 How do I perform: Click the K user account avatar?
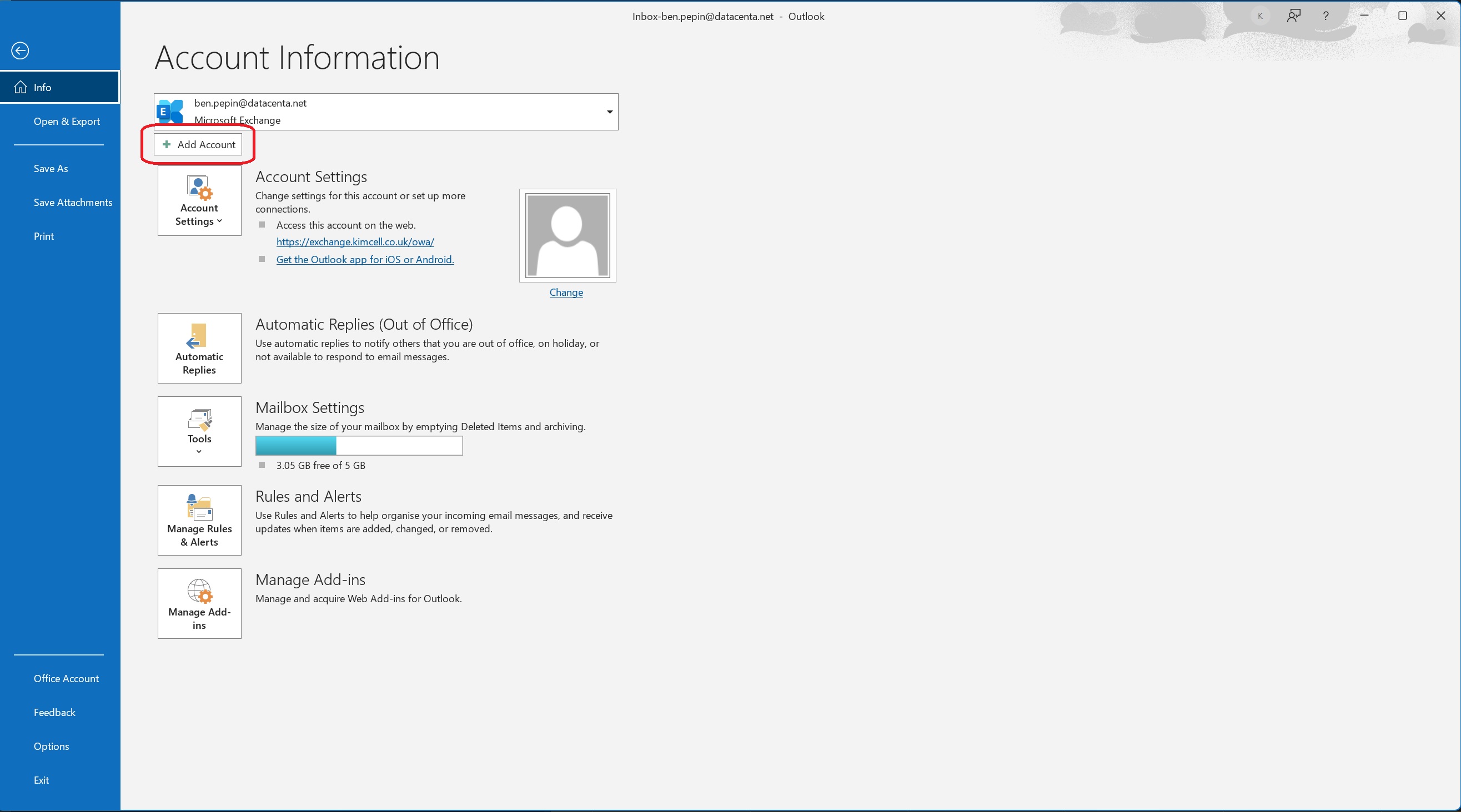pos(1259,16)
